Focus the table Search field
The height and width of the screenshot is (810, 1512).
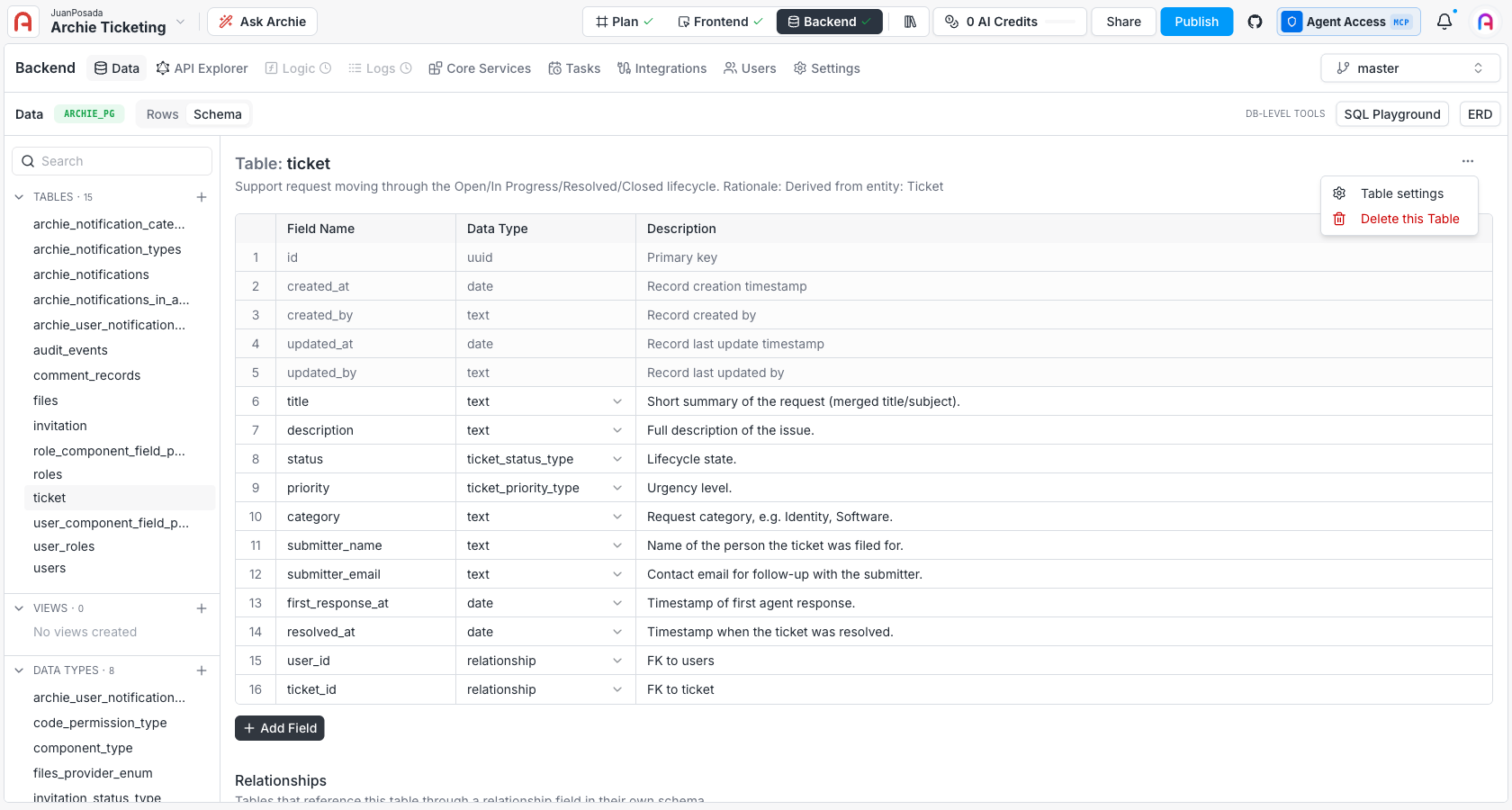coord(112,161)
